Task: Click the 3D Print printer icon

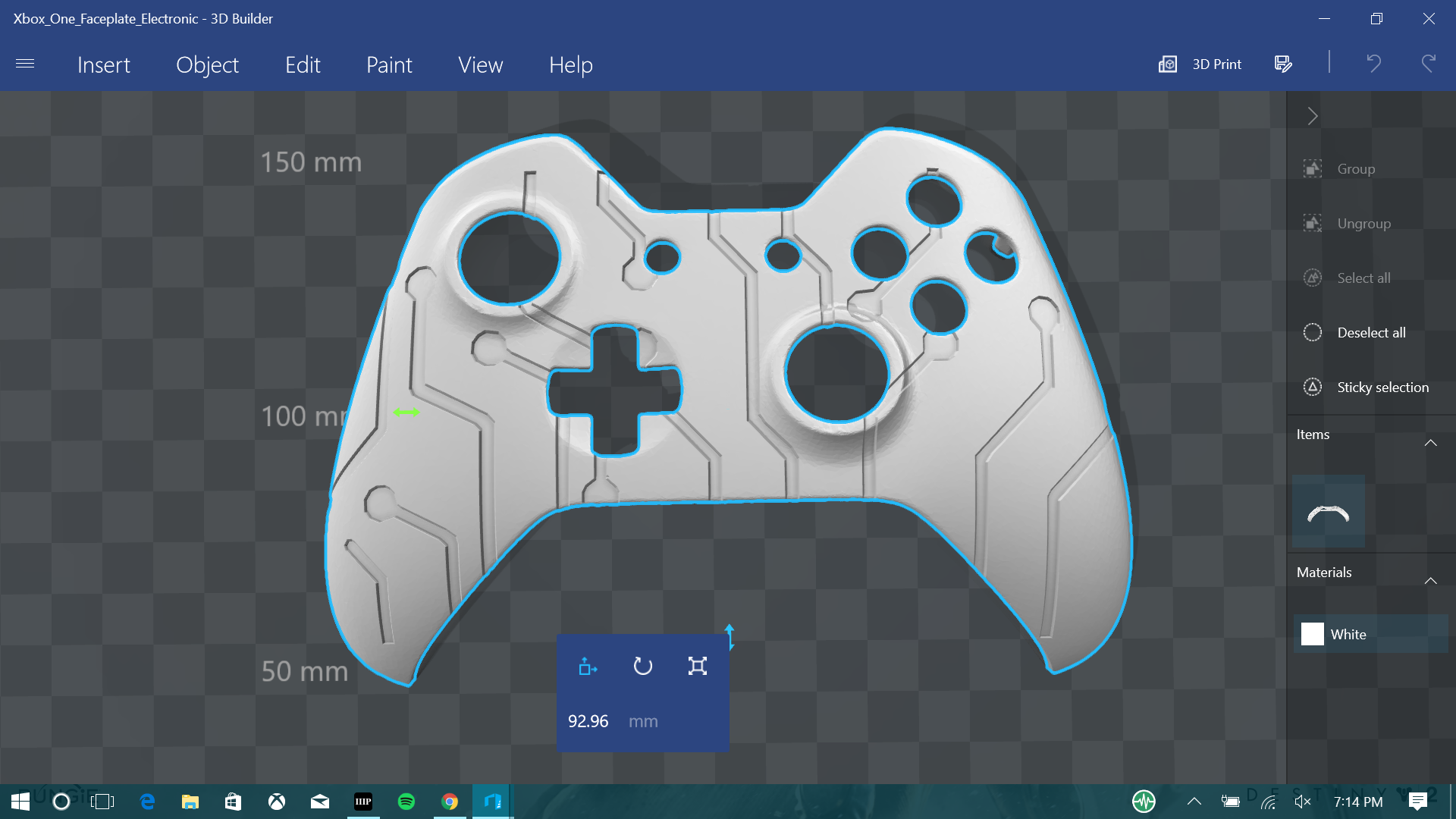Action: click(x=1168, y=64)
